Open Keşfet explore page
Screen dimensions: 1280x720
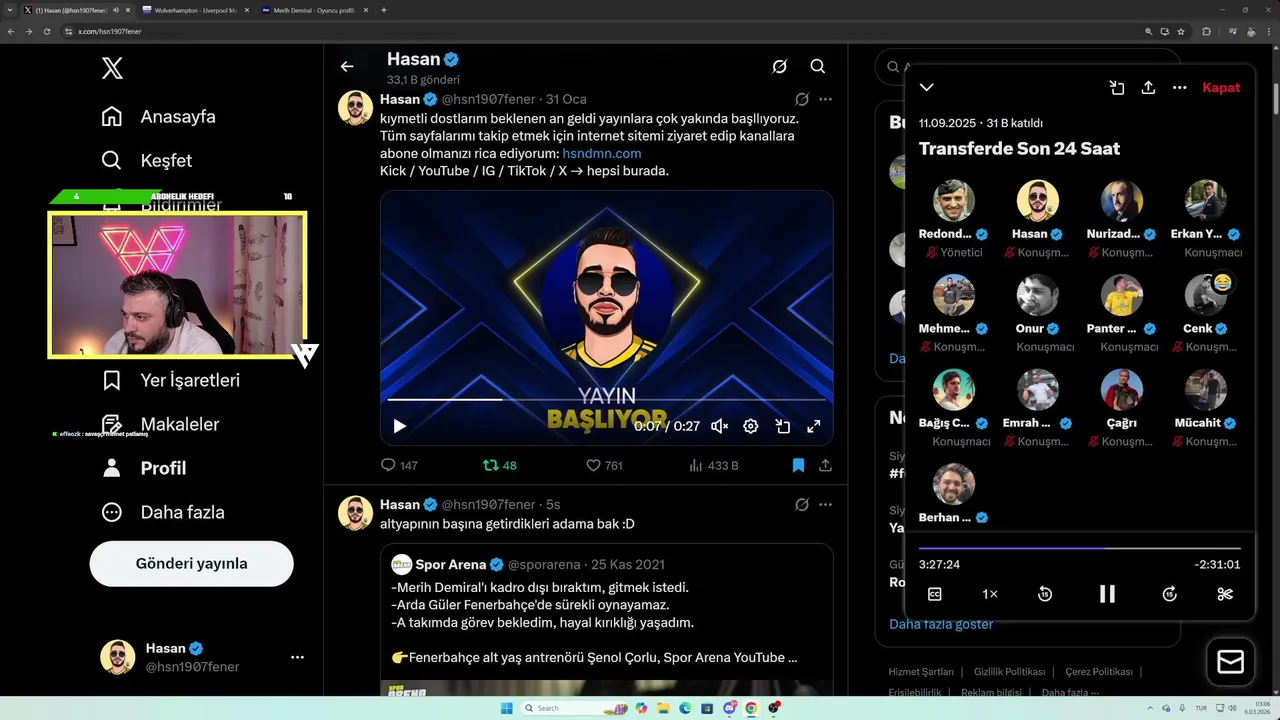coord(146,160)
